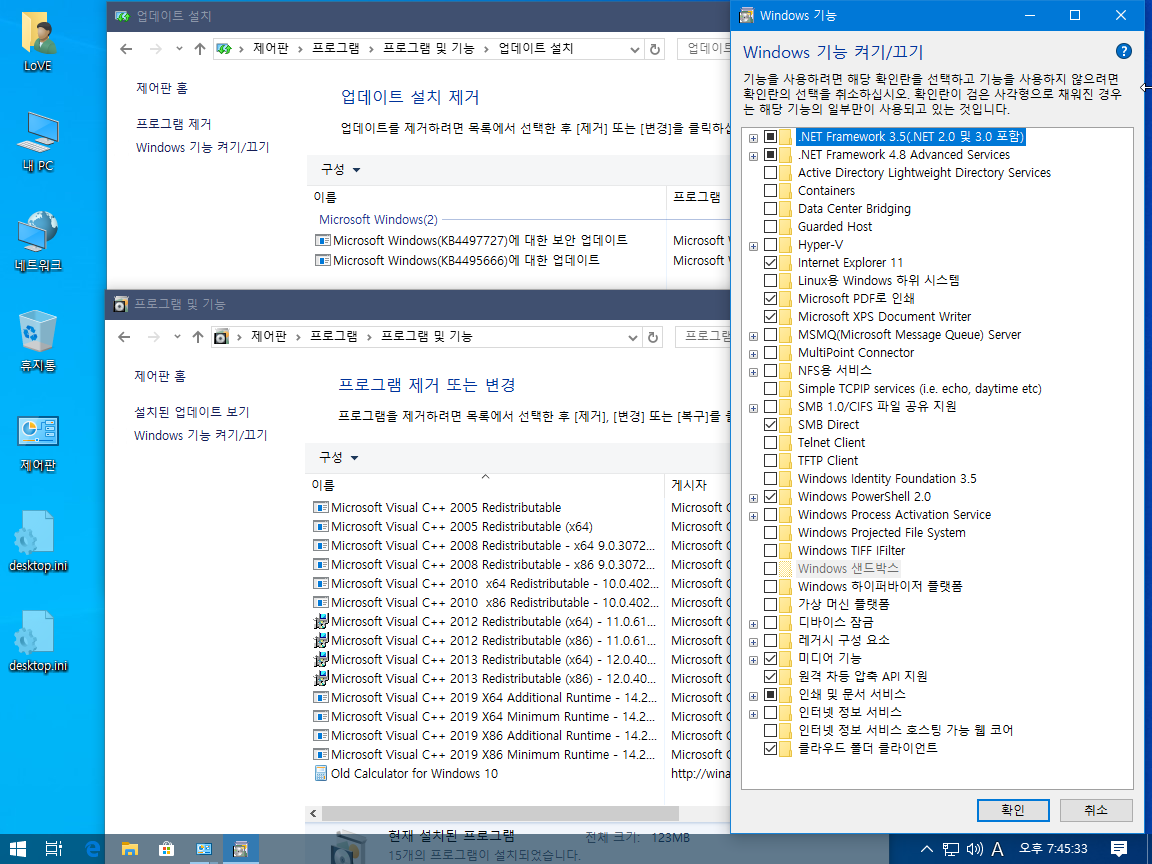Go up one level in 업데이트 설치 window
Image resolution: width=1152 pixels, height=864 pixels.
[200, 48]
